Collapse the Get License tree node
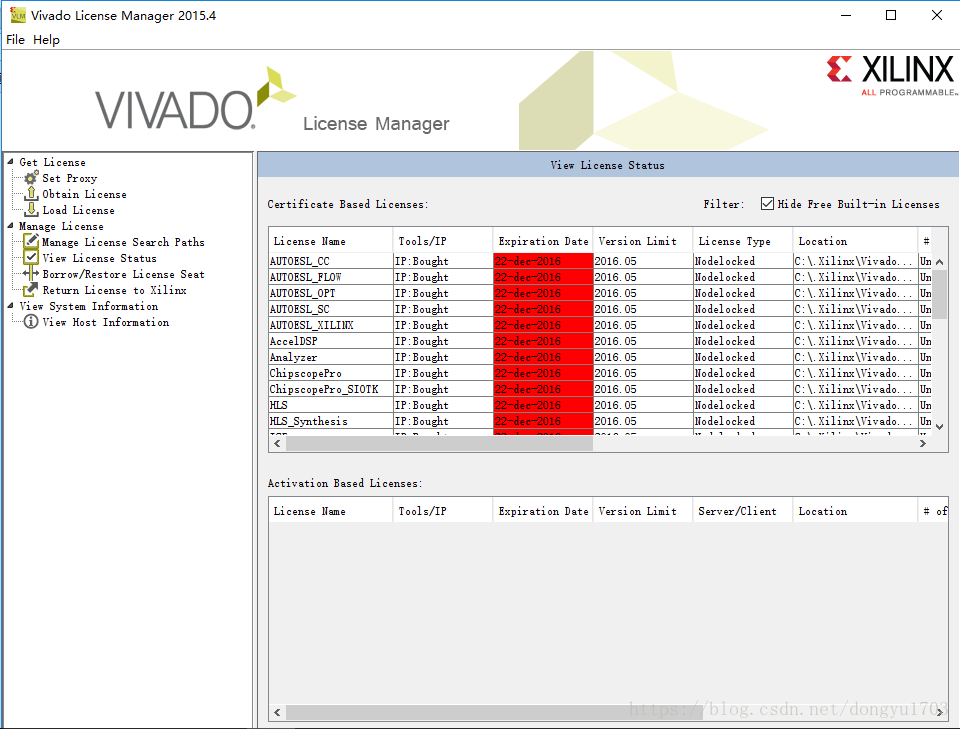 pos(10,162)
